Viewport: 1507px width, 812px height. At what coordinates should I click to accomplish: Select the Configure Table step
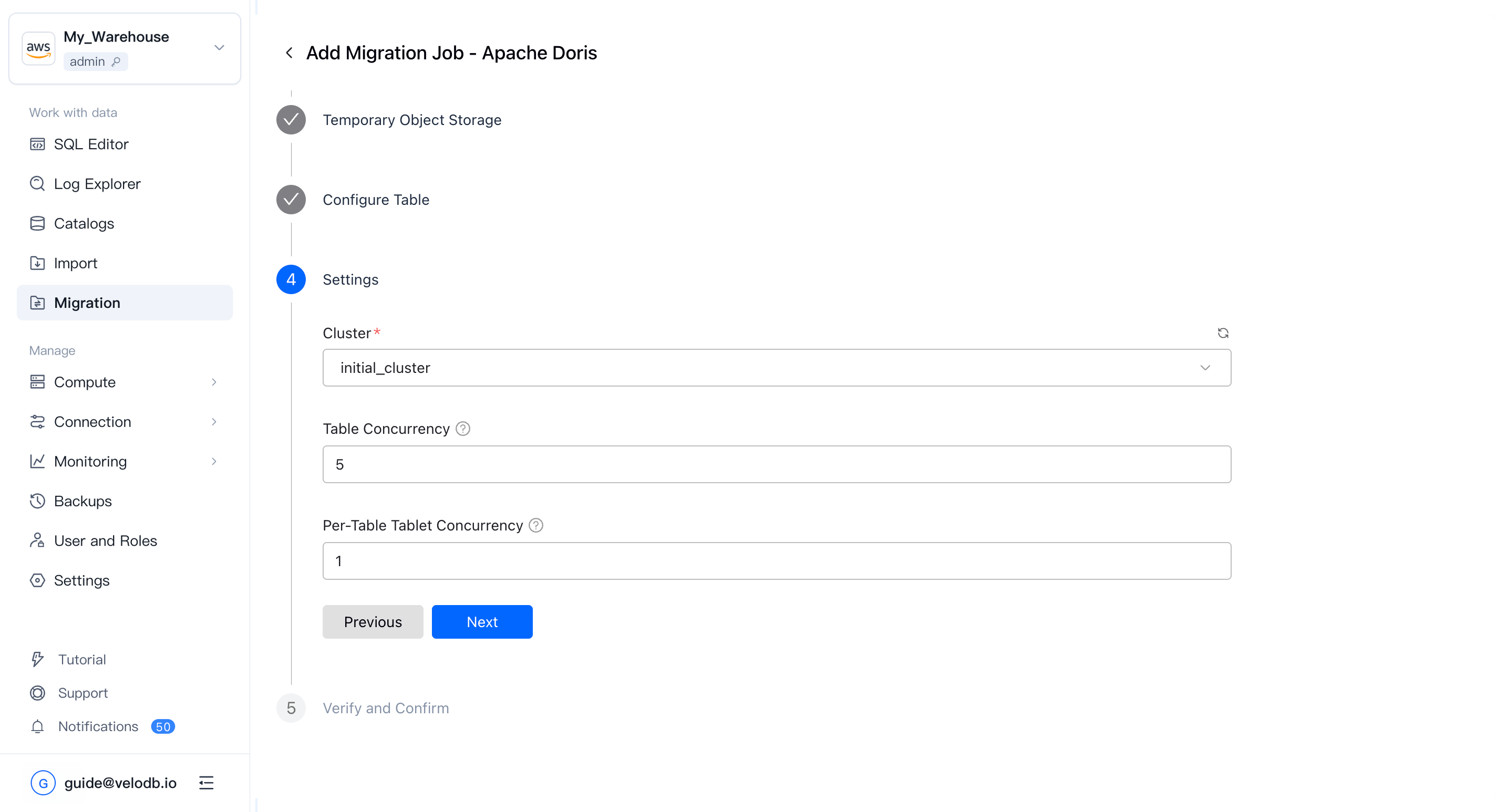coord(376,200)
